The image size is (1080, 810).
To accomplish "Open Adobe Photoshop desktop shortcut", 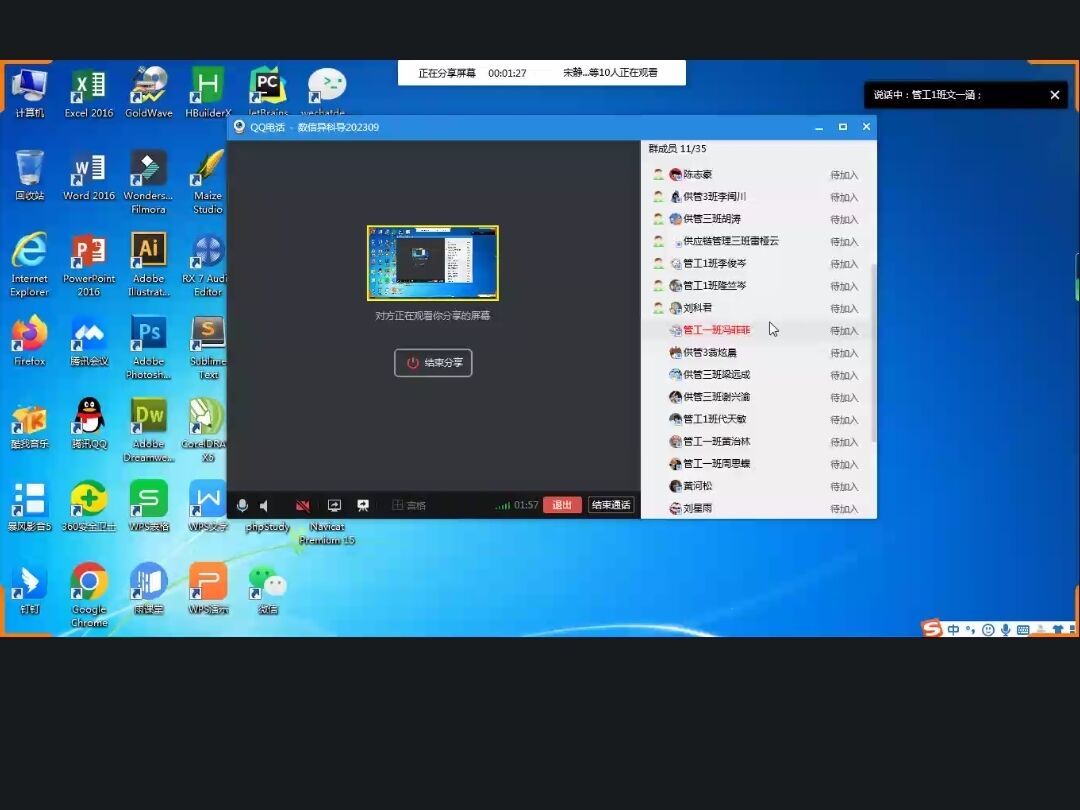I will (148, 334).
